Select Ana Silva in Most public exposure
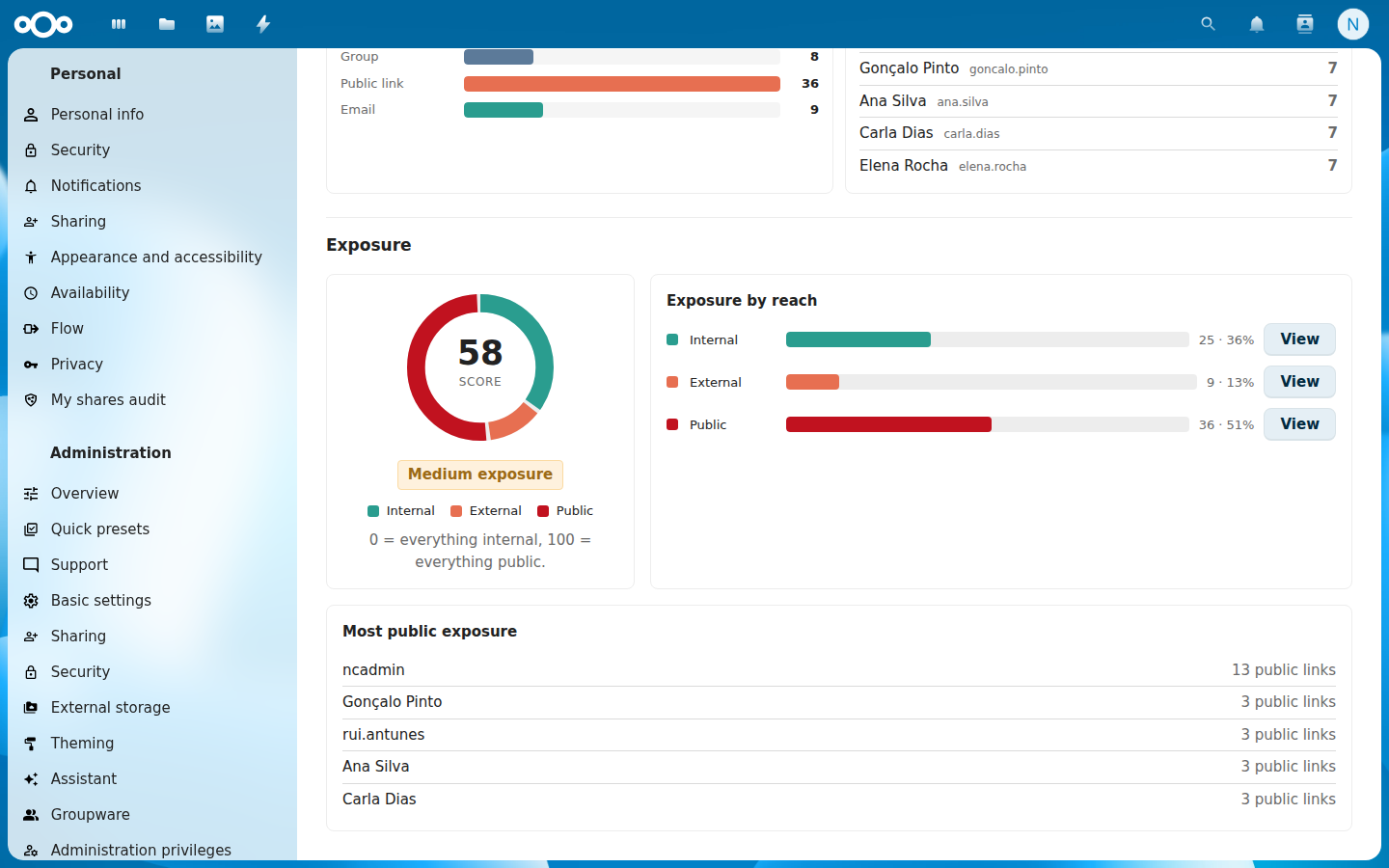The image size is (1389, 868). 839,767
